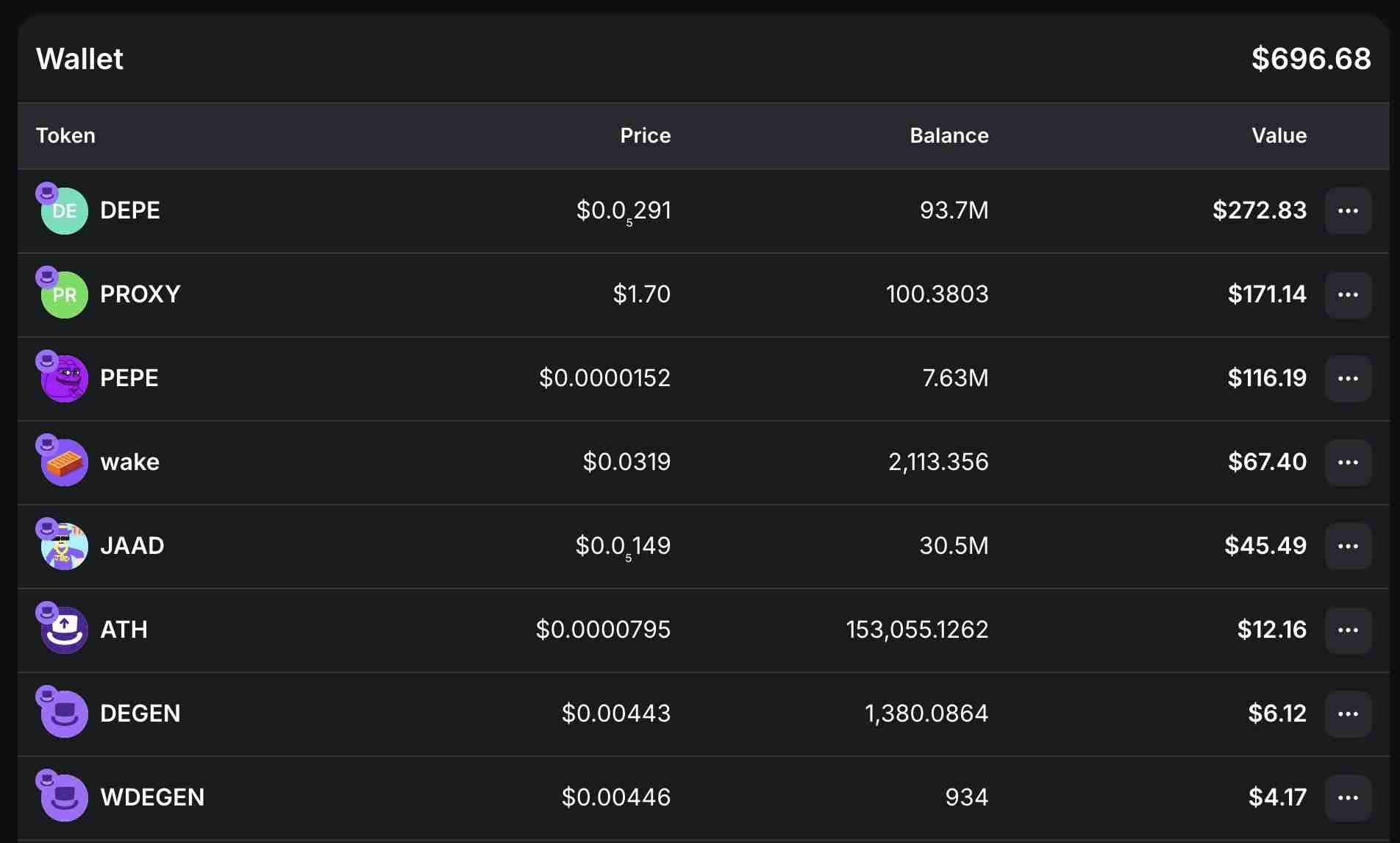Viewport: 1400px width, 843px height.
Task: Sort by the Price column header
Action: click(645, 136)
